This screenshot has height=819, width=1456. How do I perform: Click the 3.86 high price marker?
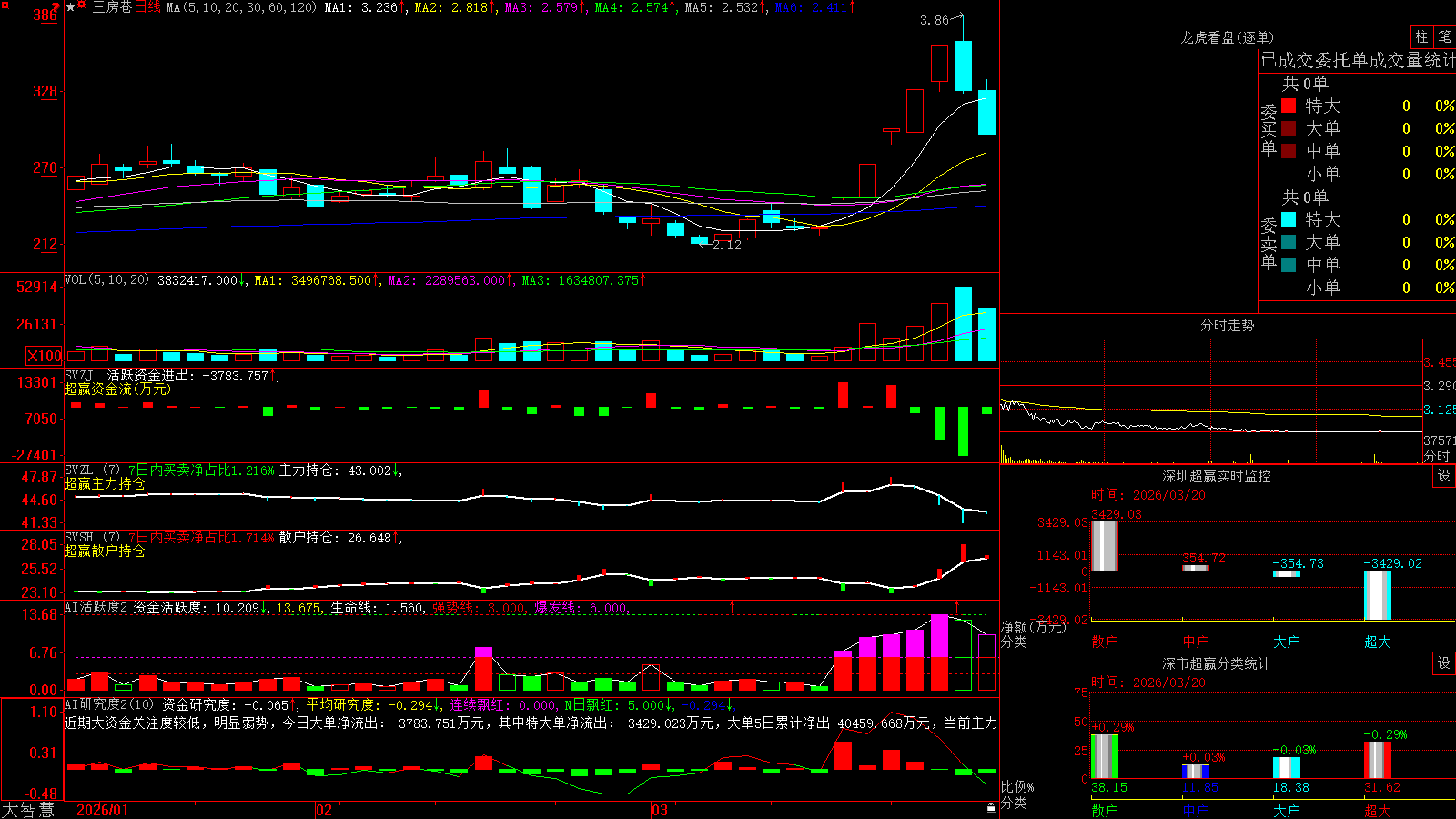[x=934, y=20]
